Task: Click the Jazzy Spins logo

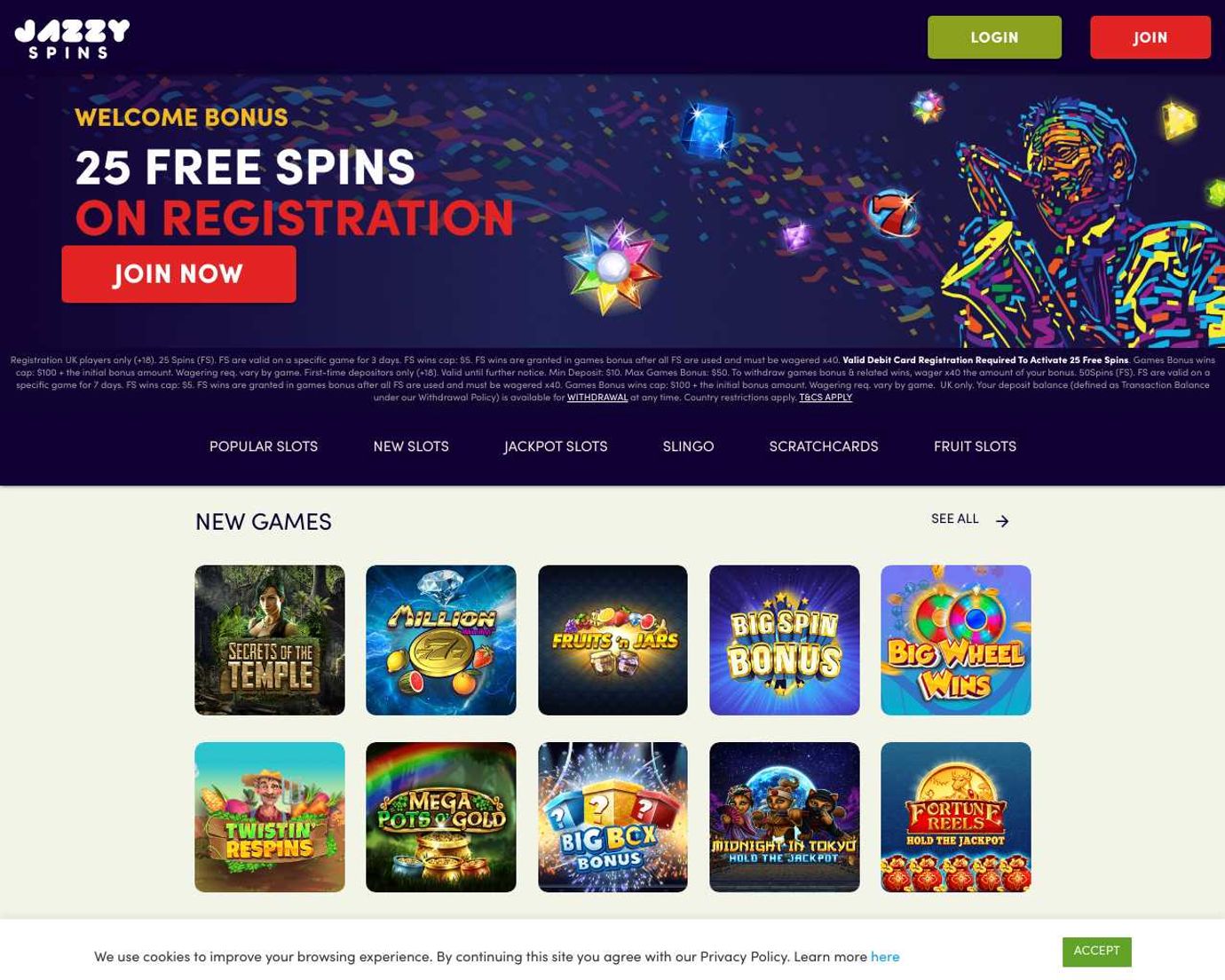Action: point(72,38)
